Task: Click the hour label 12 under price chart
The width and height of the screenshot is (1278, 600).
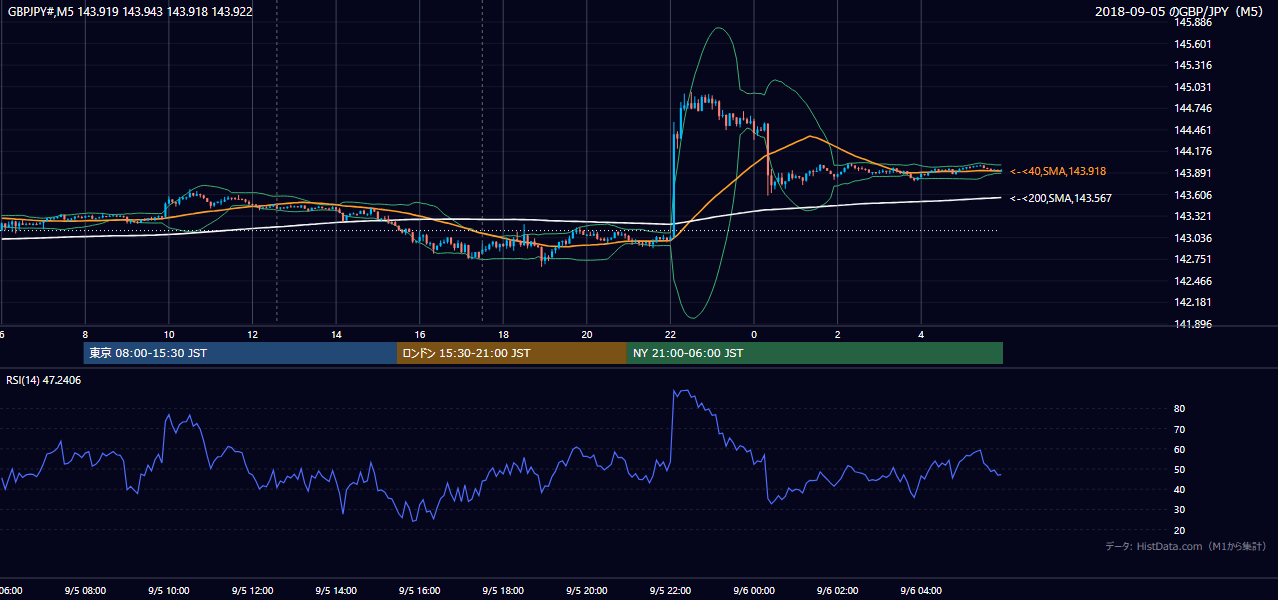Action: (253, 334)
